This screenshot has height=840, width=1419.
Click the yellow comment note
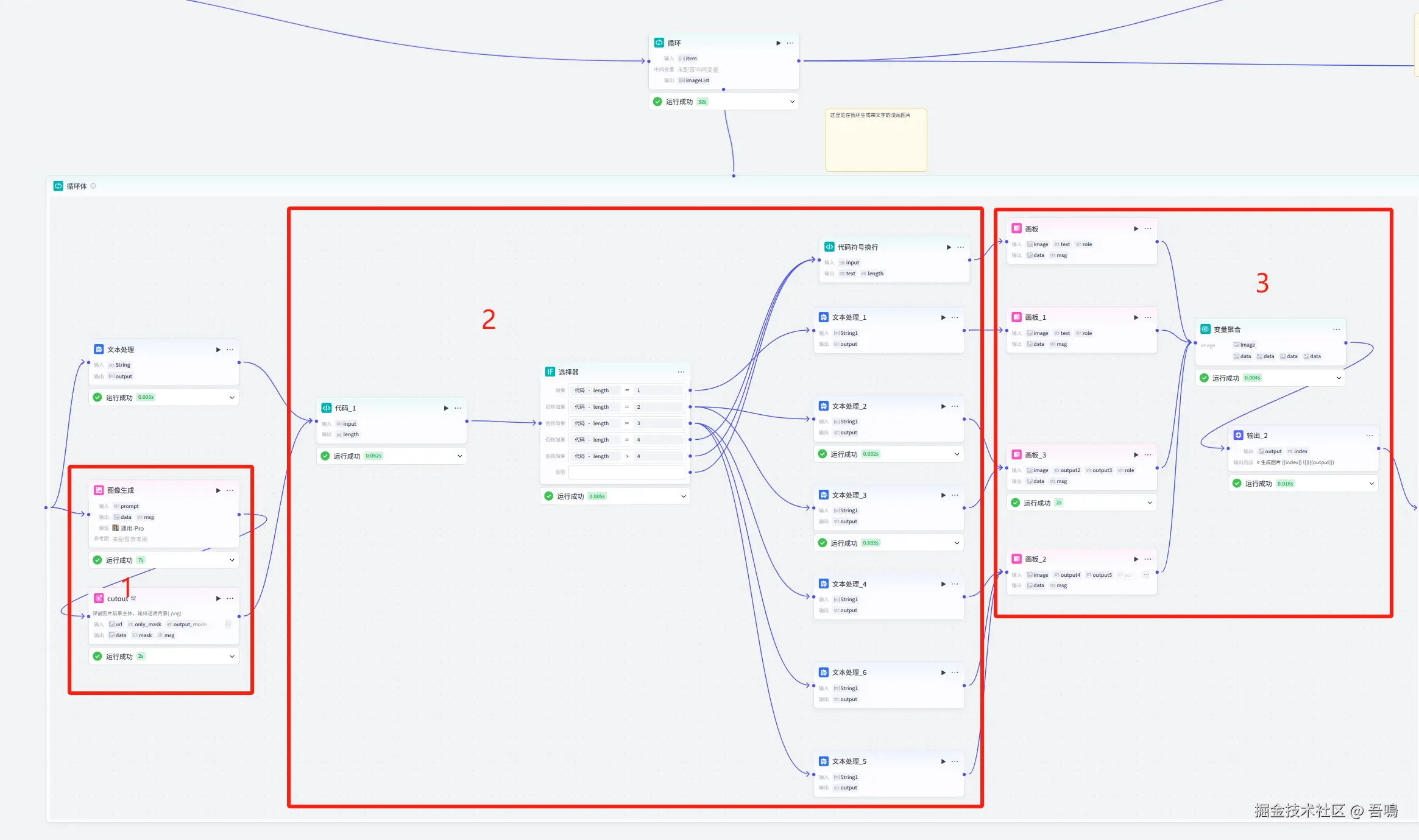pos(876,140)
